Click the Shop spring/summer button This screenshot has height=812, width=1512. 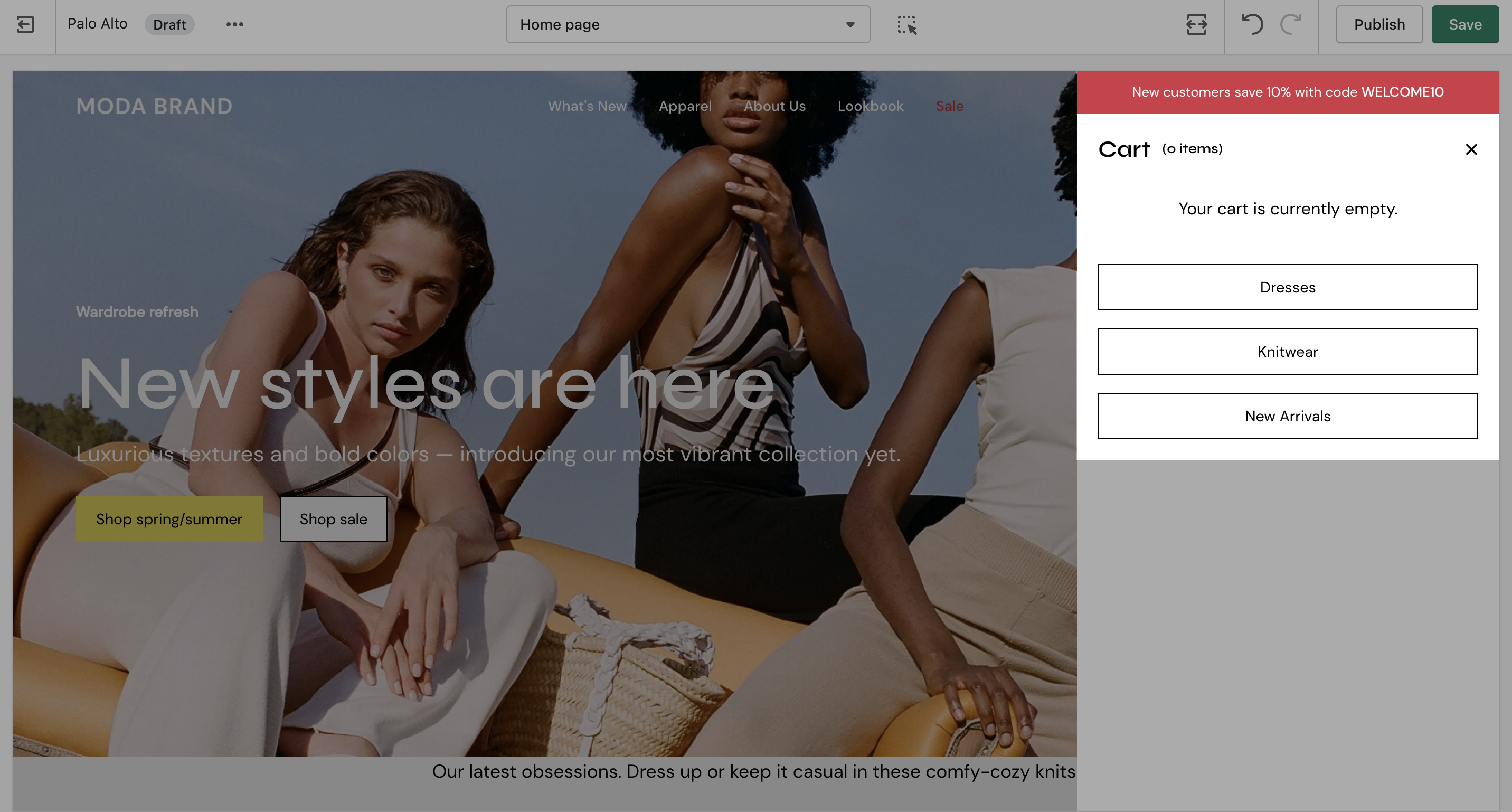(x=169, y=519)
